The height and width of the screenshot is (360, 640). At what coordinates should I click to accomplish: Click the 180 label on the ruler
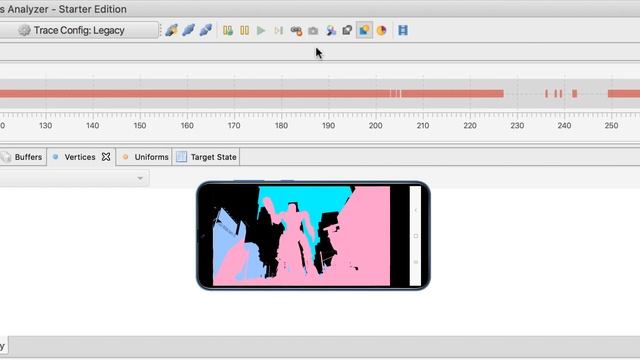(x=281, y=126)
